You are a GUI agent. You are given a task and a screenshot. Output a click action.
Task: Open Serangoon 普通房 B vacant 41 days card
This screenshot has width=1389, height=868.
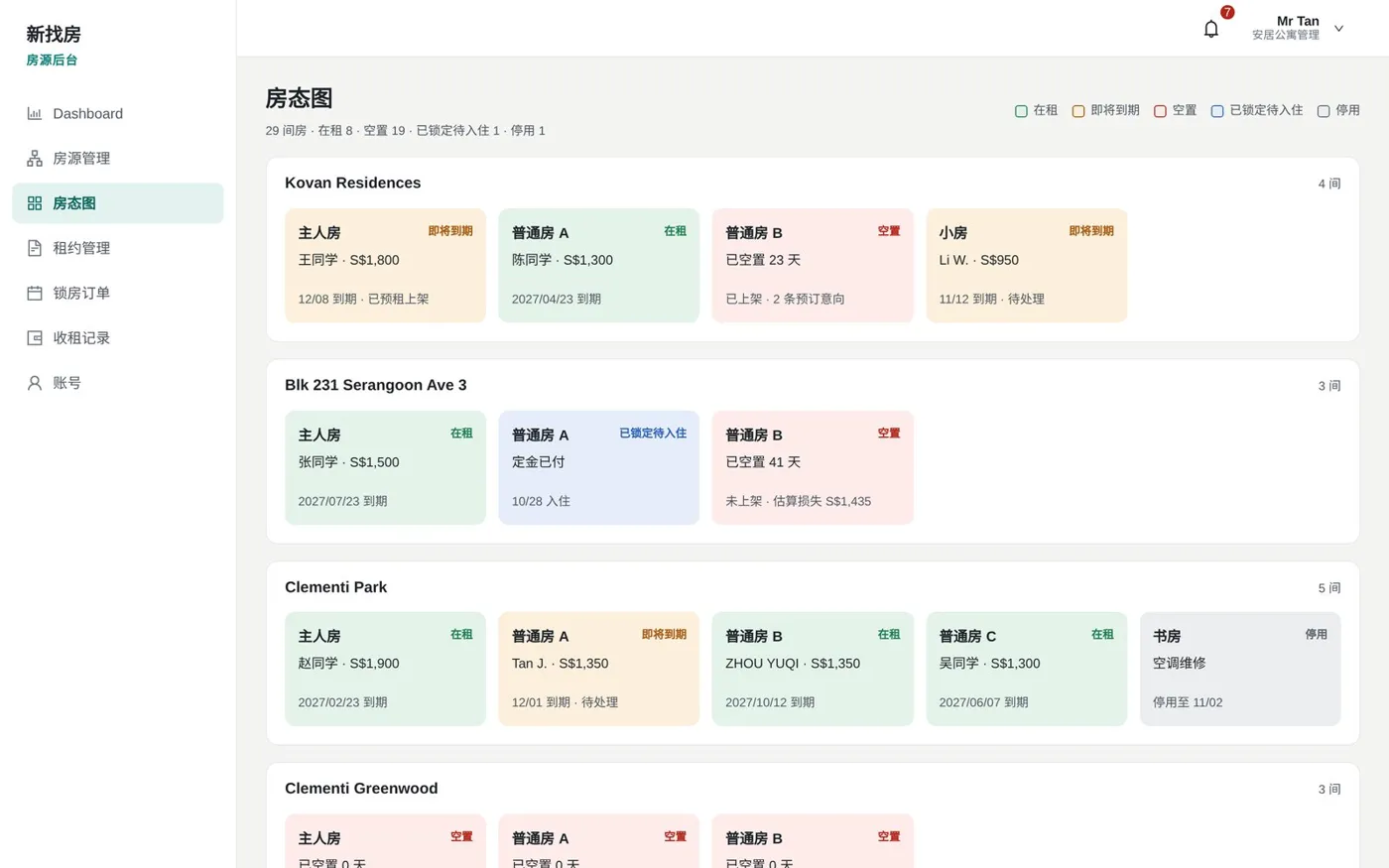(x=813, y=467)
